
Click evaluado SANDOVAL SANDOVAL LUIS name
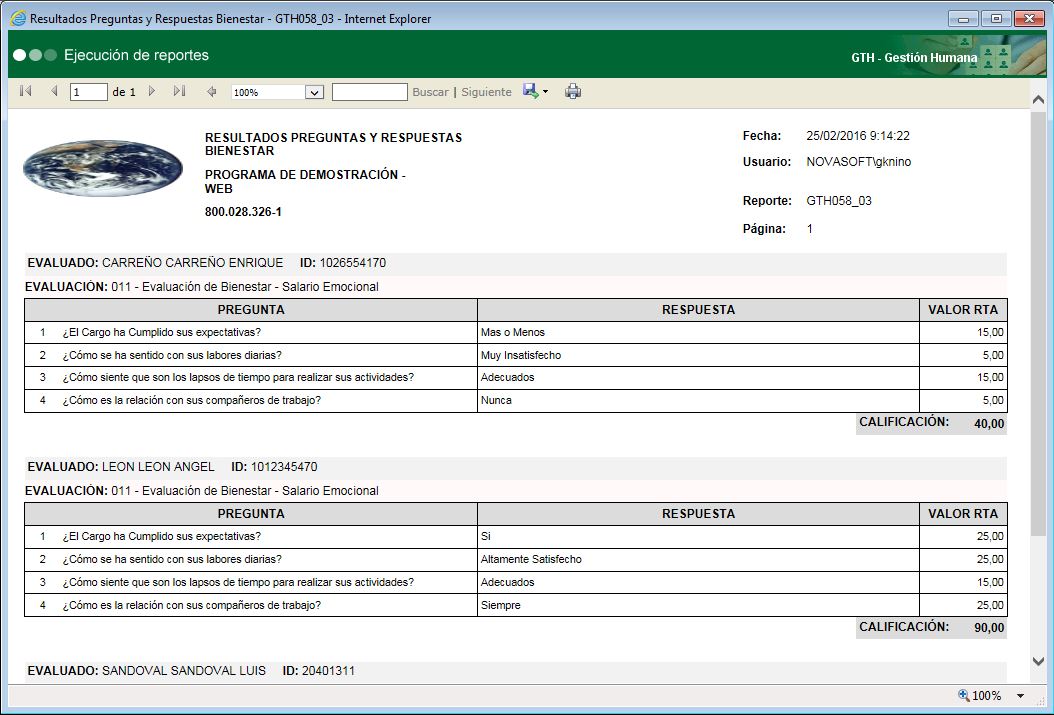184,671
